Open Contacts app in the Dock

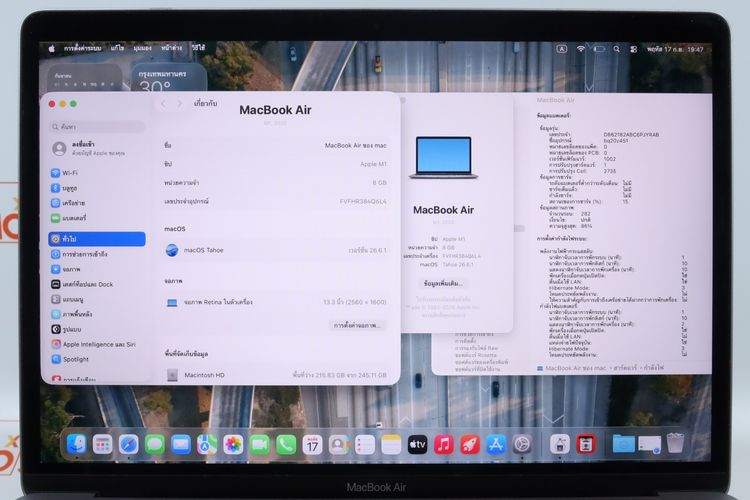338,445
